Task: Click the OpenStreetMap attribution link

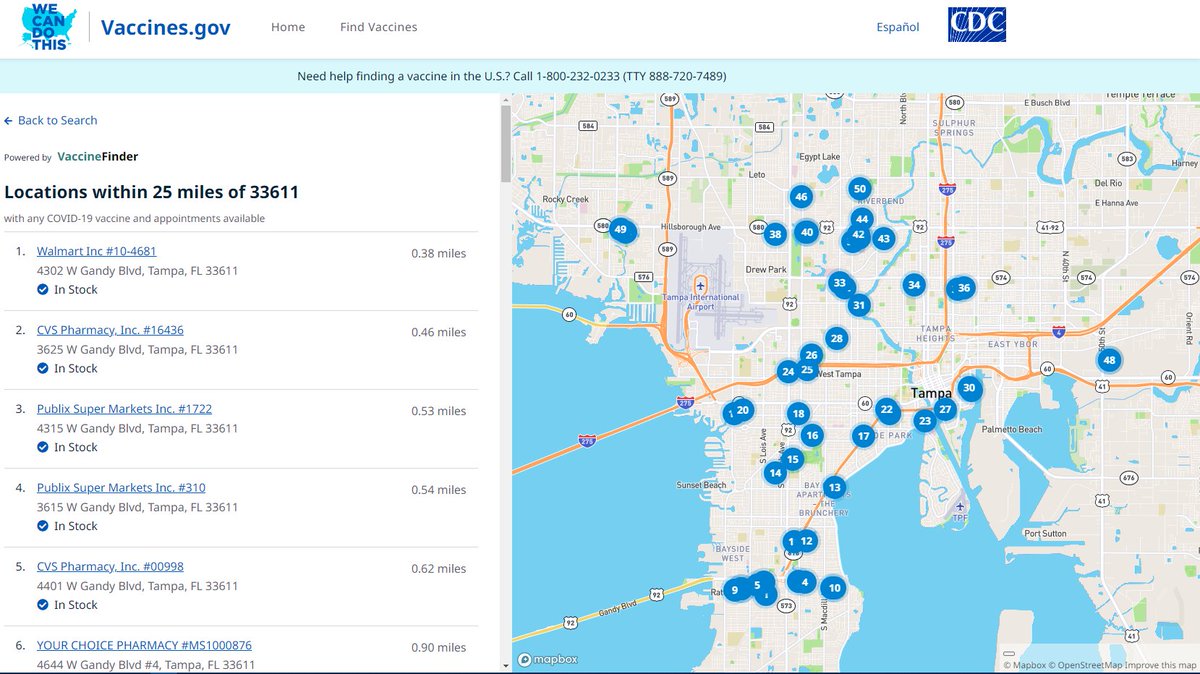Action: (x=1085, y=665)
